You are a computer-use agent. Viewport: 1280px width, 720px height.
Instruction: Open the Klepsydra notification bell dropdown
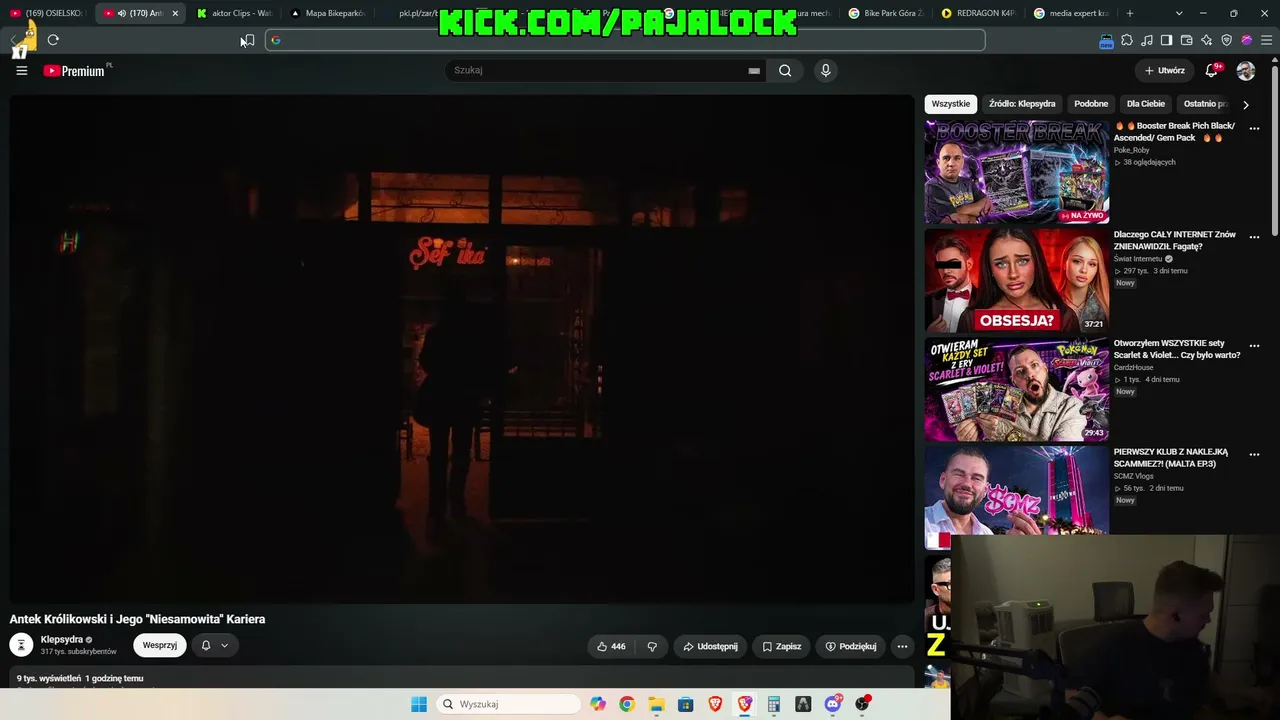(x=215, y=646)
